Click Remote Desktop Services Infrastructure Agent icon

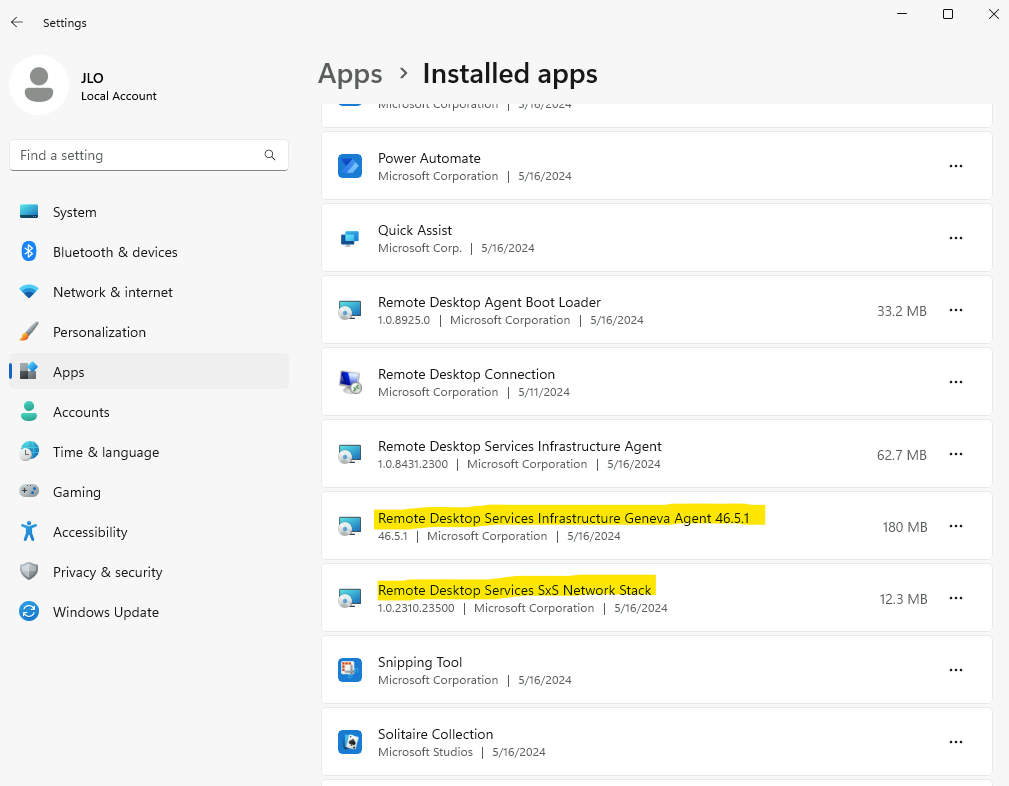[x=350, y=454]
